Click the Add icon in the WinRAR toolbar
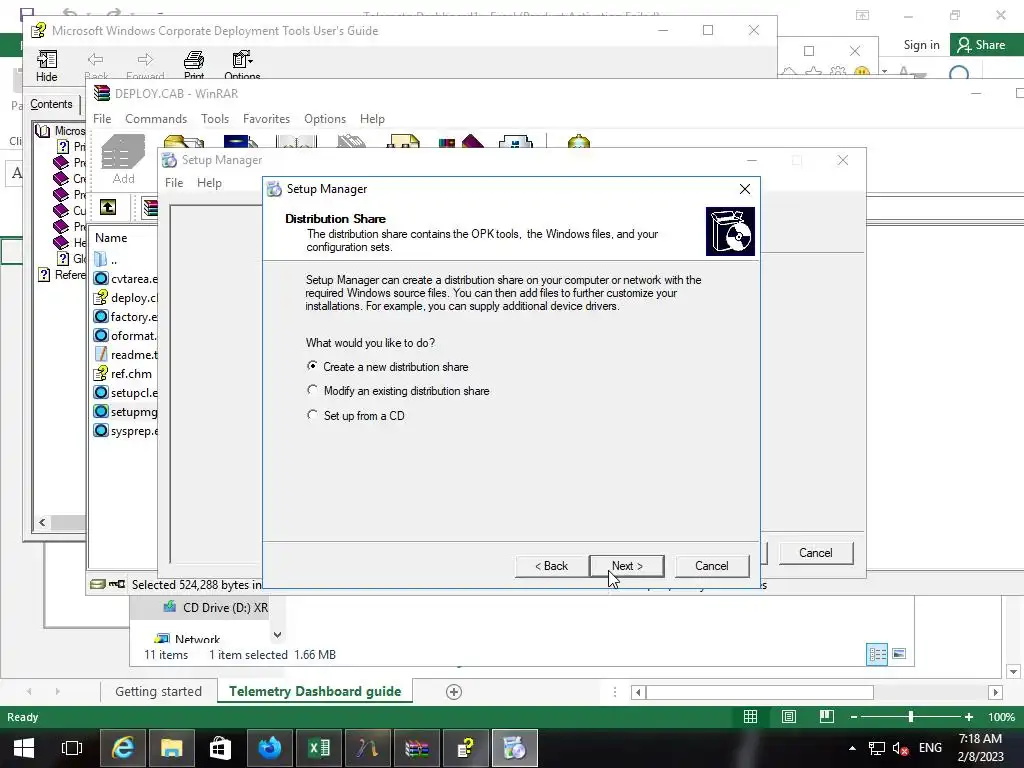Screen dimensions: 1024x768 pos(123,152)
